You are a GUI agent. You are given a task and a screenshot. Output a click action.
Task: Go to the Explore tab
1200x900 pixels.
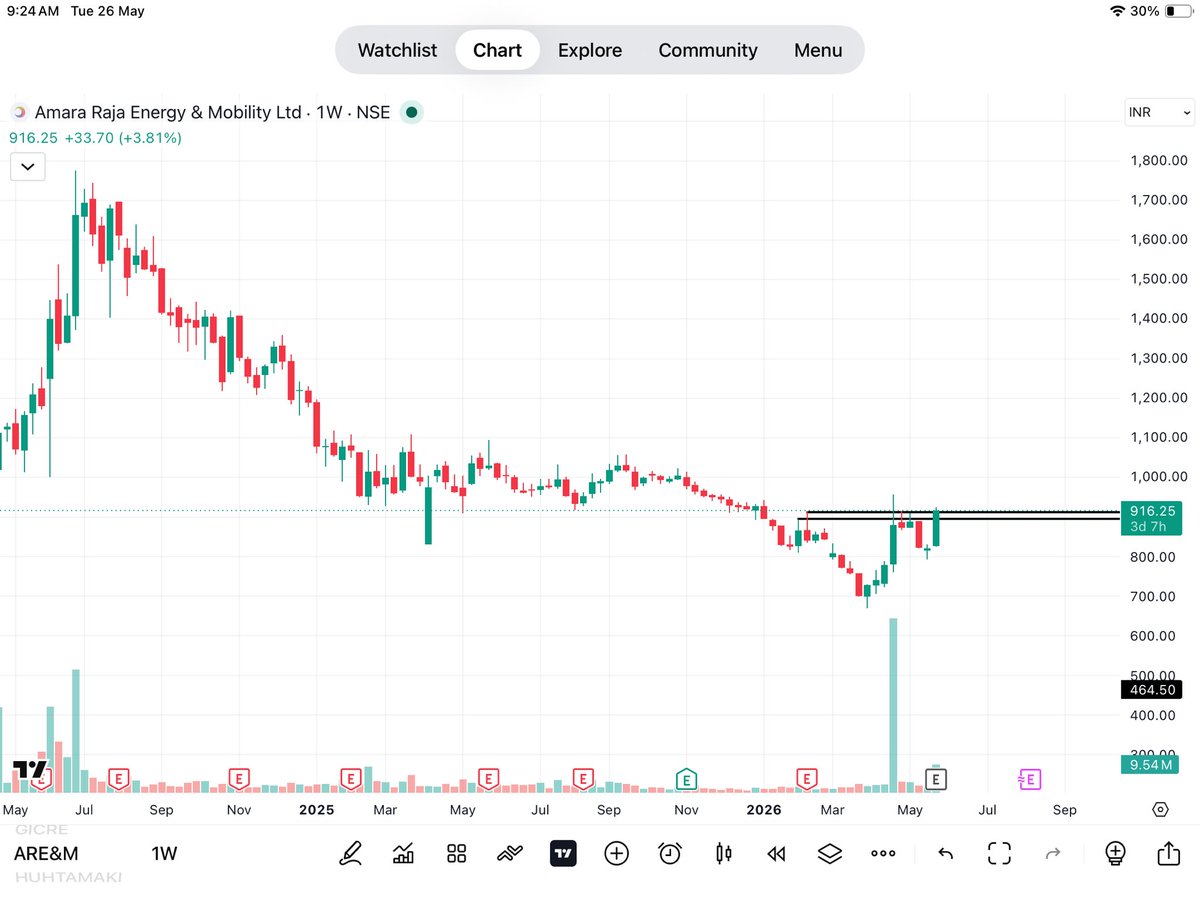pos(590,50)
